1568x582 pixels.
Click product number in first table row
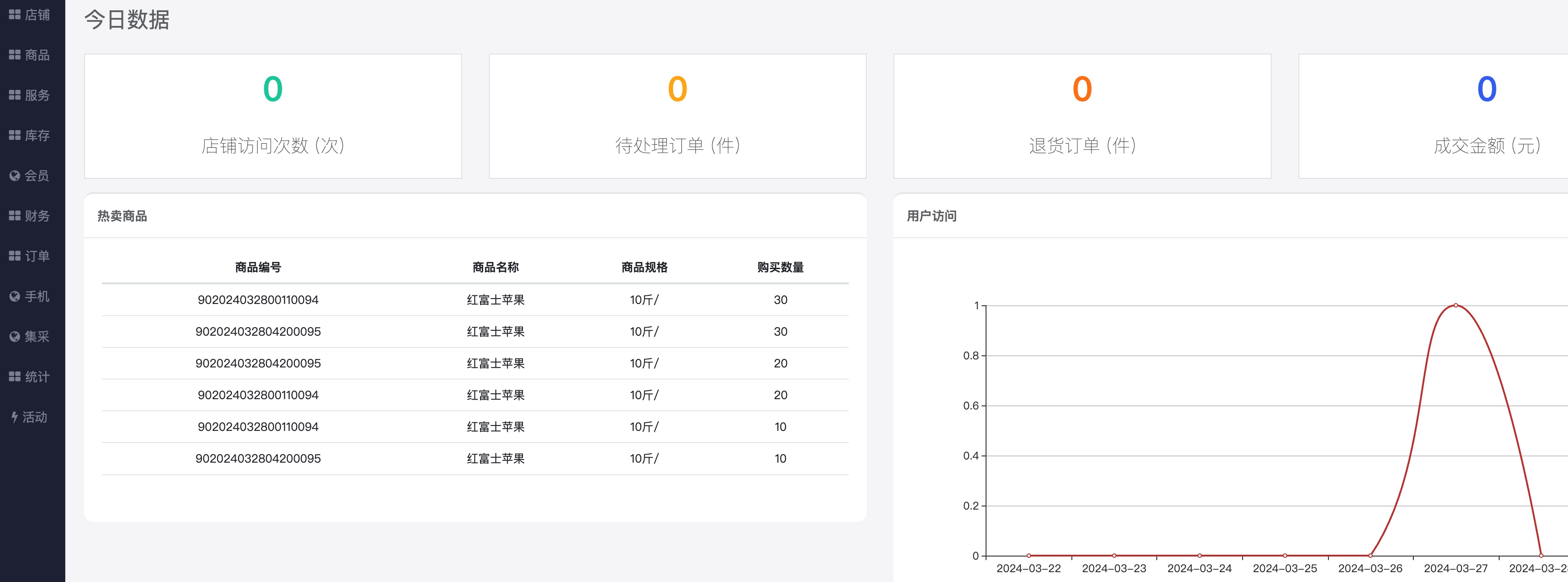pyautogui.click(x=258, y=299)
